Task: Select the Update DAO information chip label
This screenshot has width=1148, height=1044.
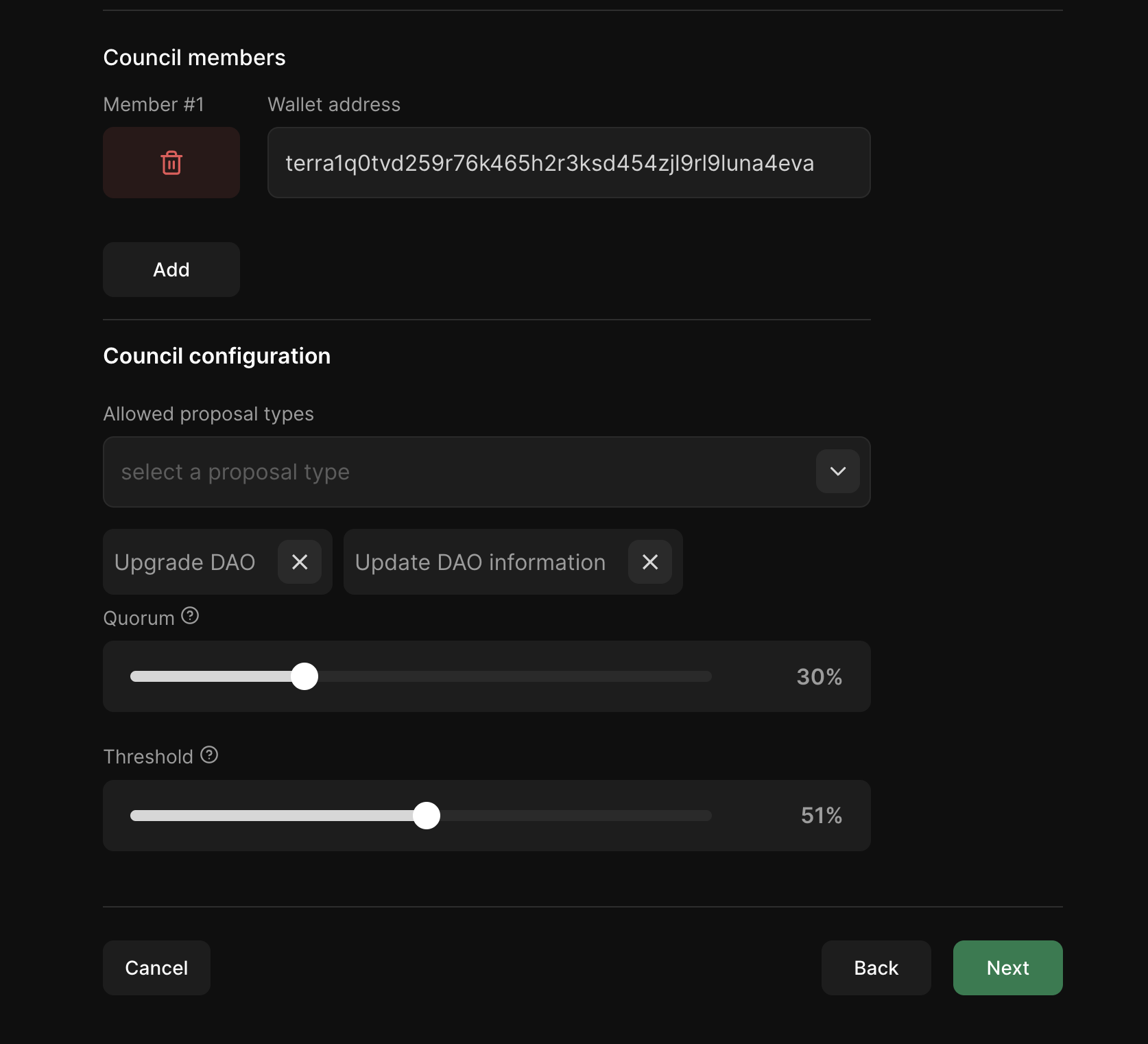Action: 480,562
